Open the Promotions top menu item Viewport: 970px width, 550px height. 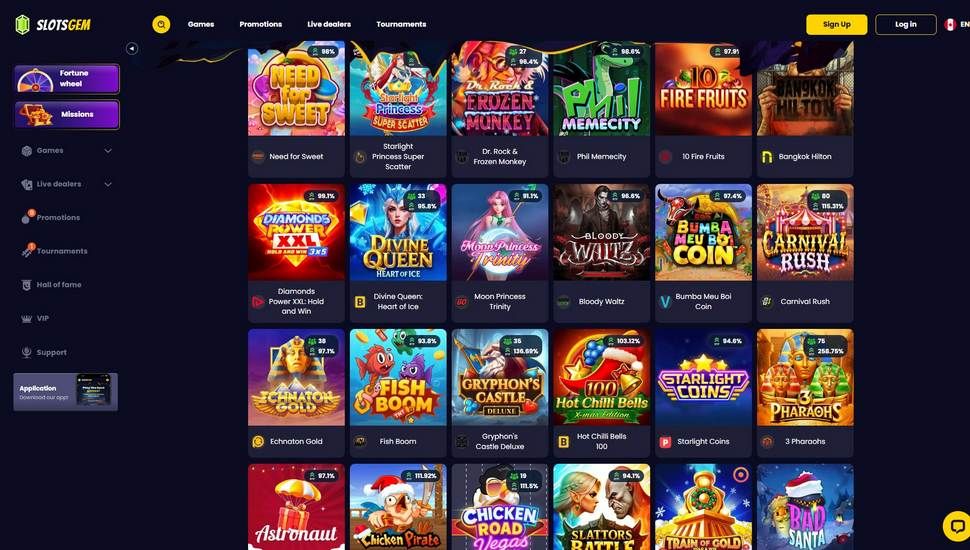click(x=260, y=24)
